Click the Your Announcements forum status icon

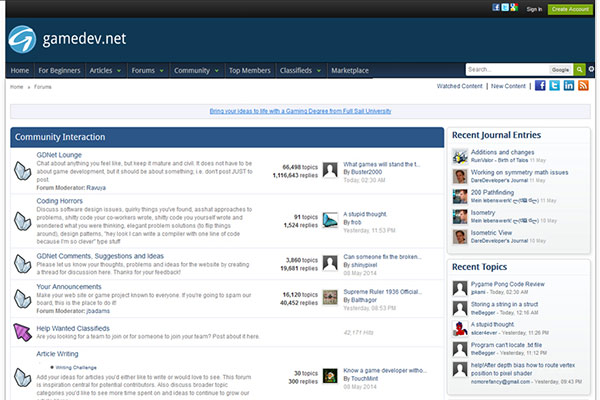[x=23, y=299]
